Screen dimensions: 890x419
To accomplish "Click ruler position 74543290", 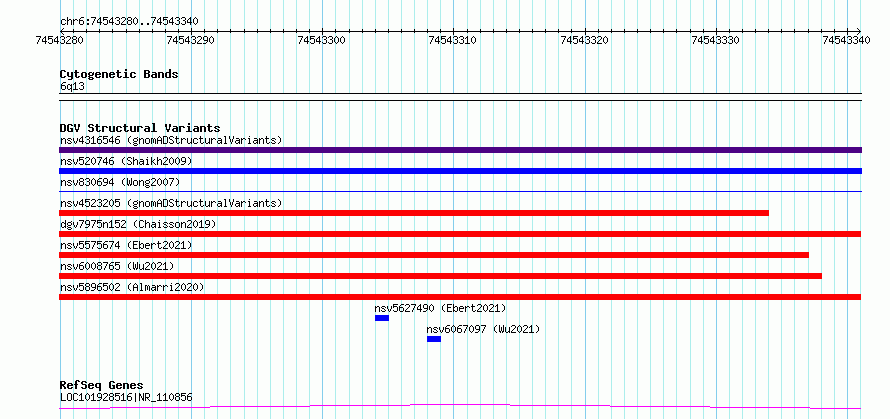I will pyautogui.click(x=191, y=40).
